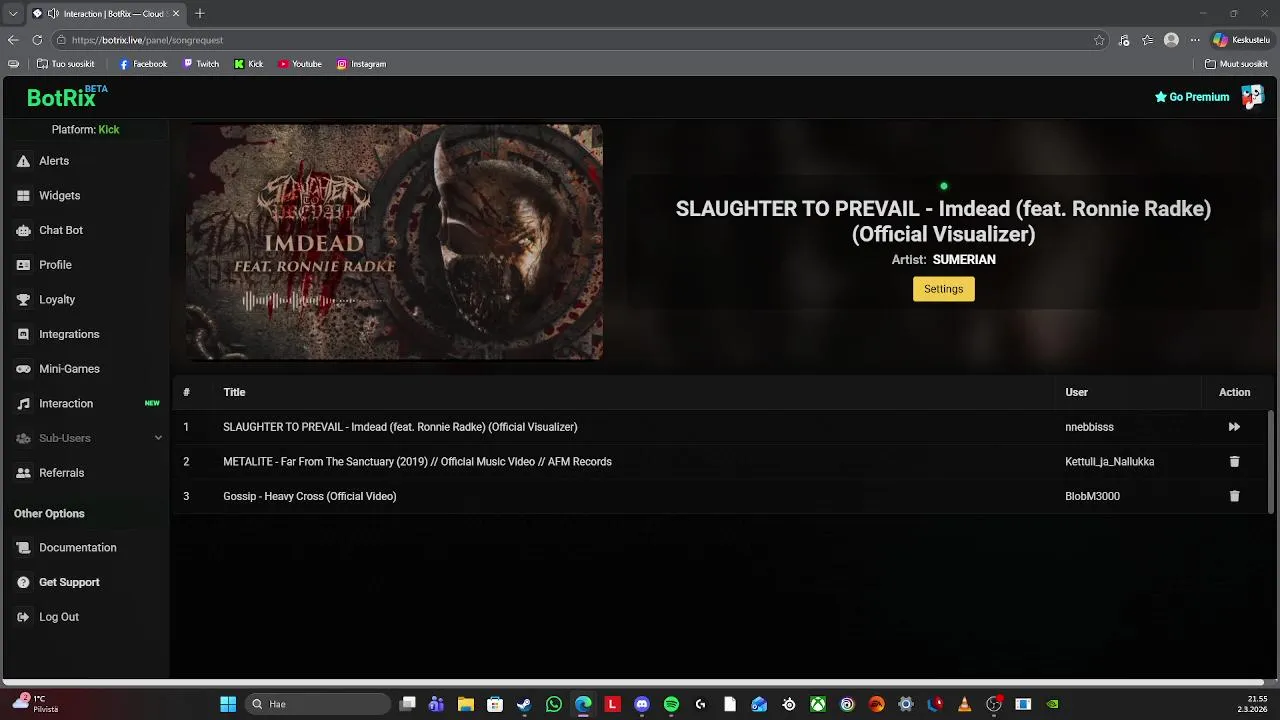Click the Go Premium link
The height and width of the screenshot is (720, 1280).
[x=1192, y=97]
